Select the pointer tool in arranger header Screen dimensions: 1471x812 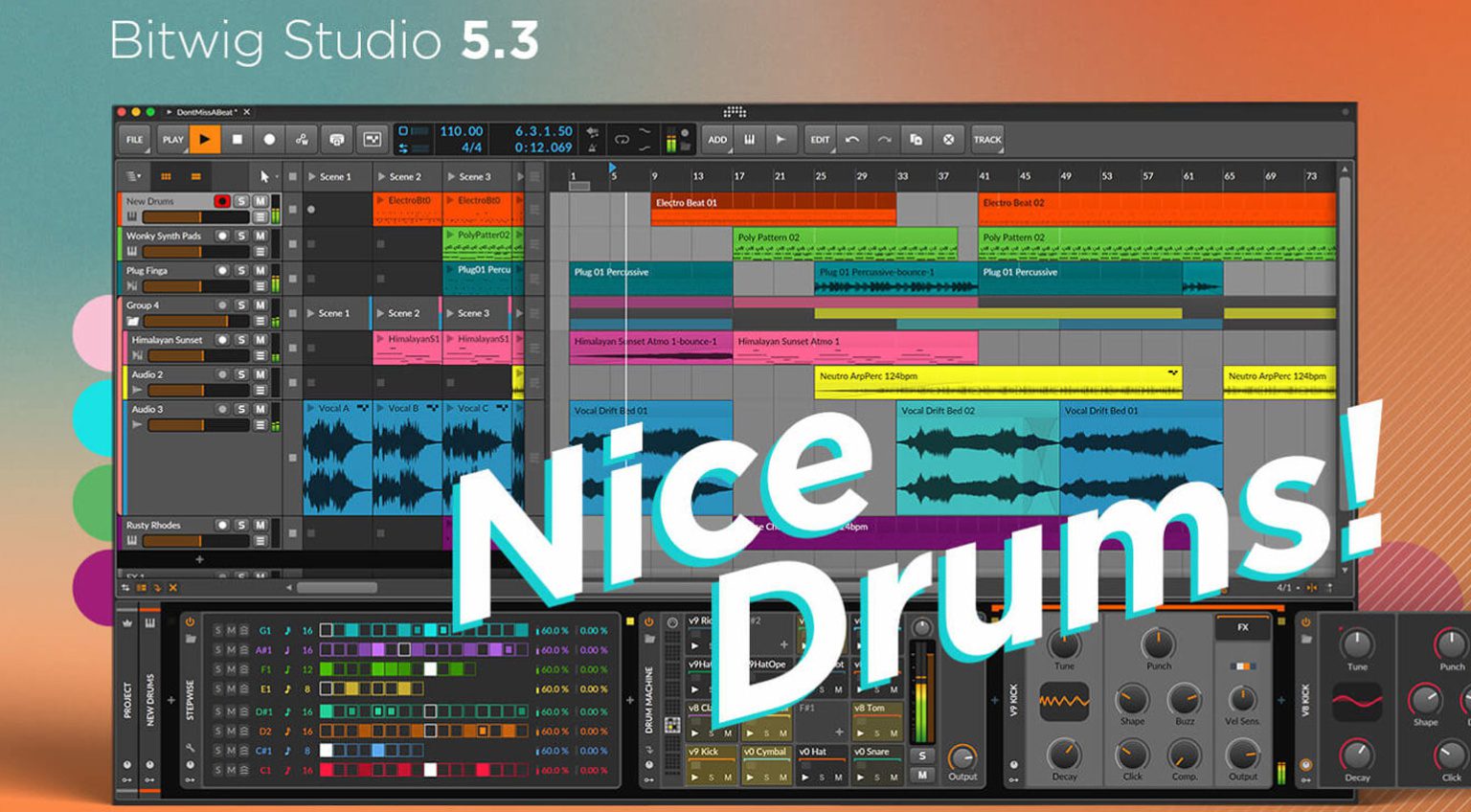point(264,176)
